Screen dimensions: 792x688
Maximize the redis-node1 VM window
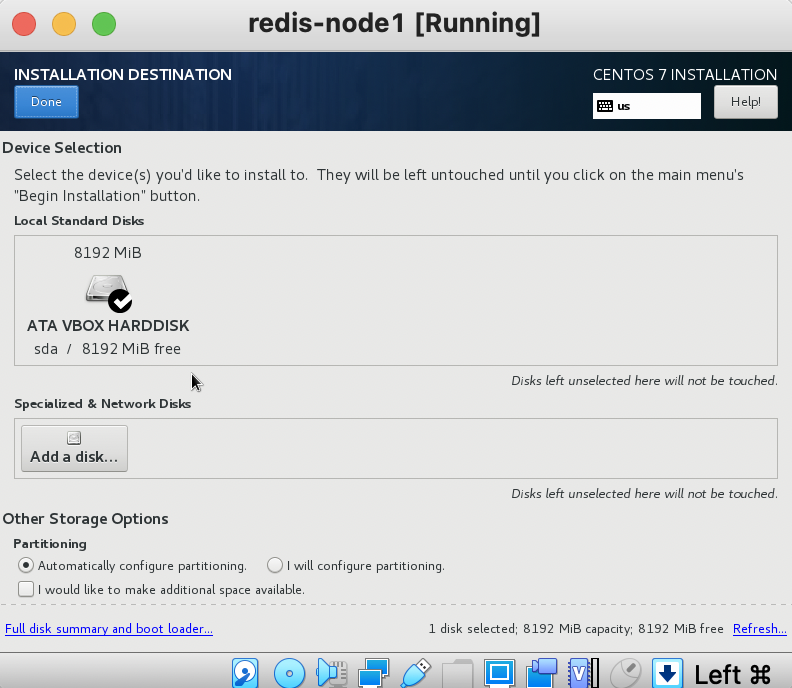click(x=104, y=24)
